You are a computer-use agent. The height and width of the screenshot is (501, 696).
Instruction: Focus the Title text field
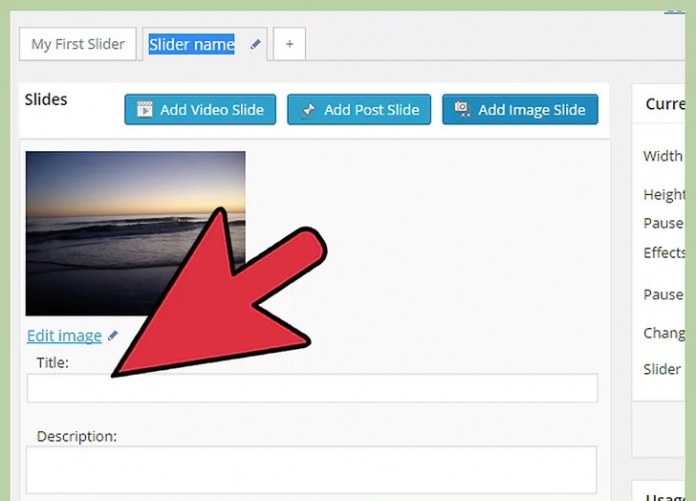[x=312, y=388]
